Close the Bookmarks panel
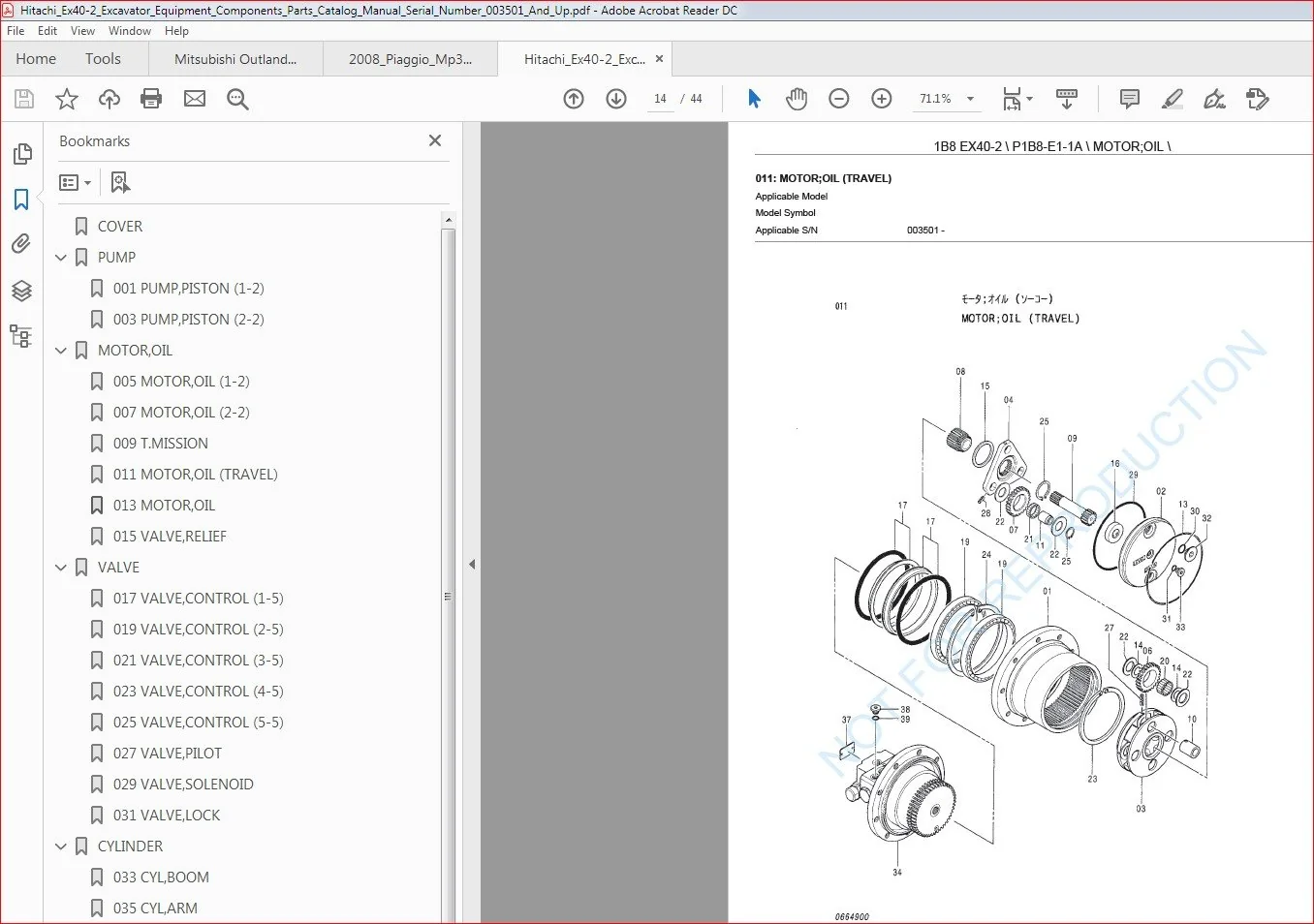 pos(435,141)
